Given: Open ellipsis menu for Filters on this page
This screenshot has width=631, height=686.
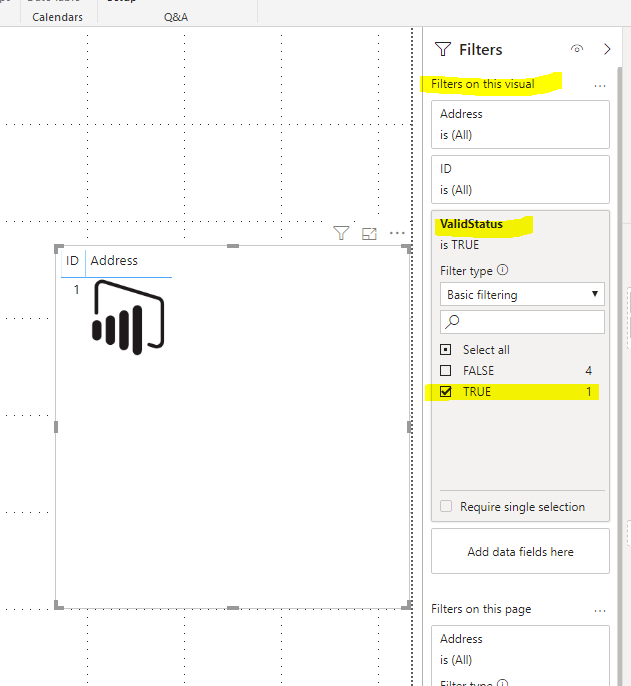Looking at the screenshot, I should click(600, 610).
